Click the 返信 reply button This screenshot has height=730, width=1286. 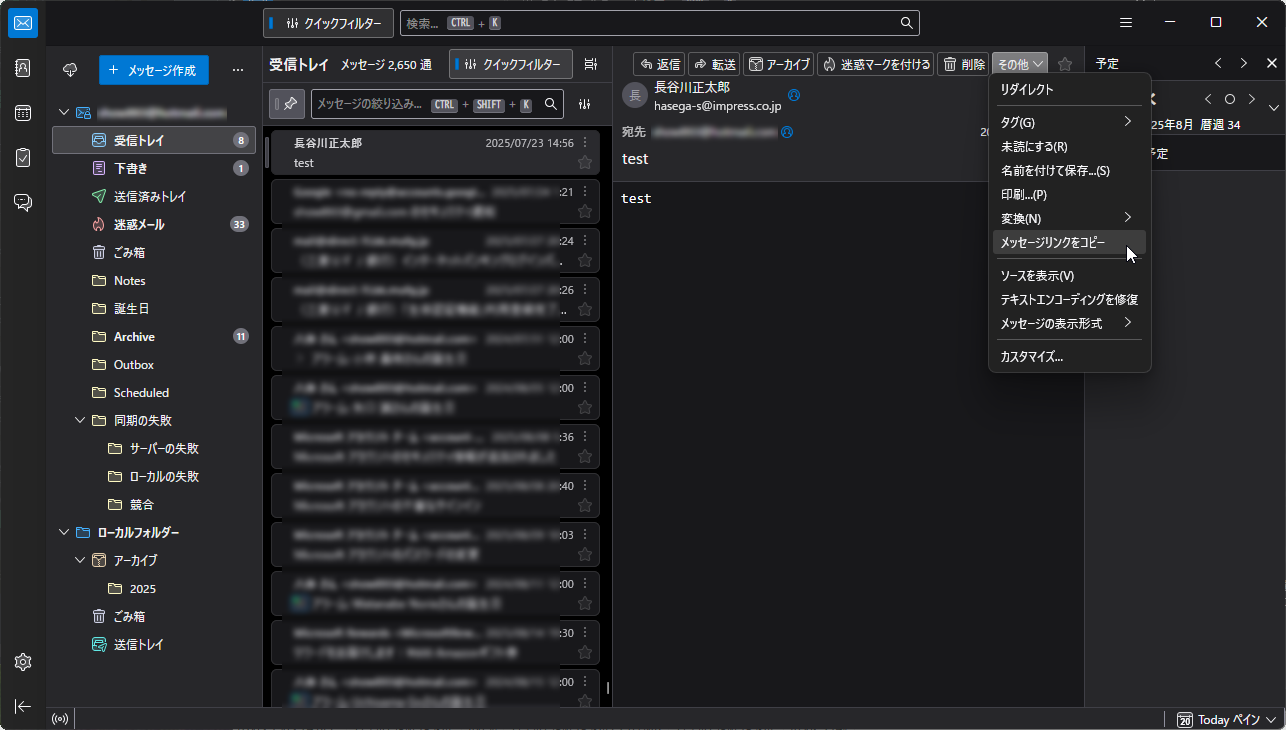pos(659,64)
